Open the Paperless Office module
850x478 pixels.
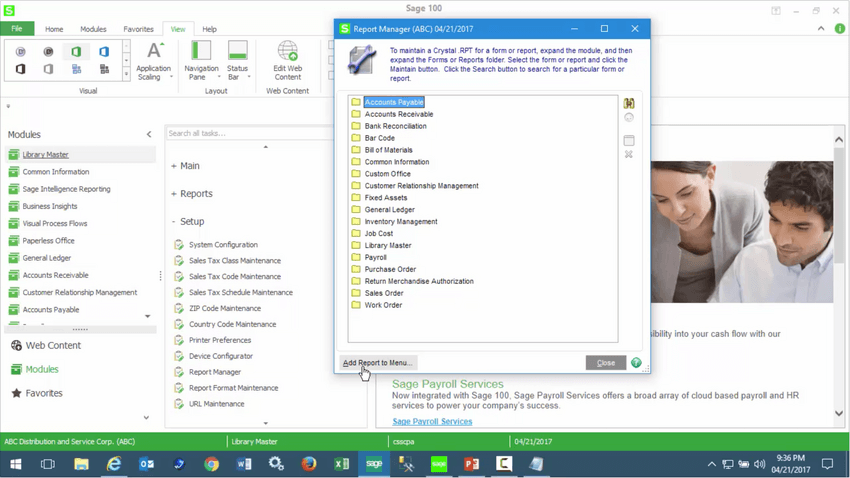[x=48, y=241]
